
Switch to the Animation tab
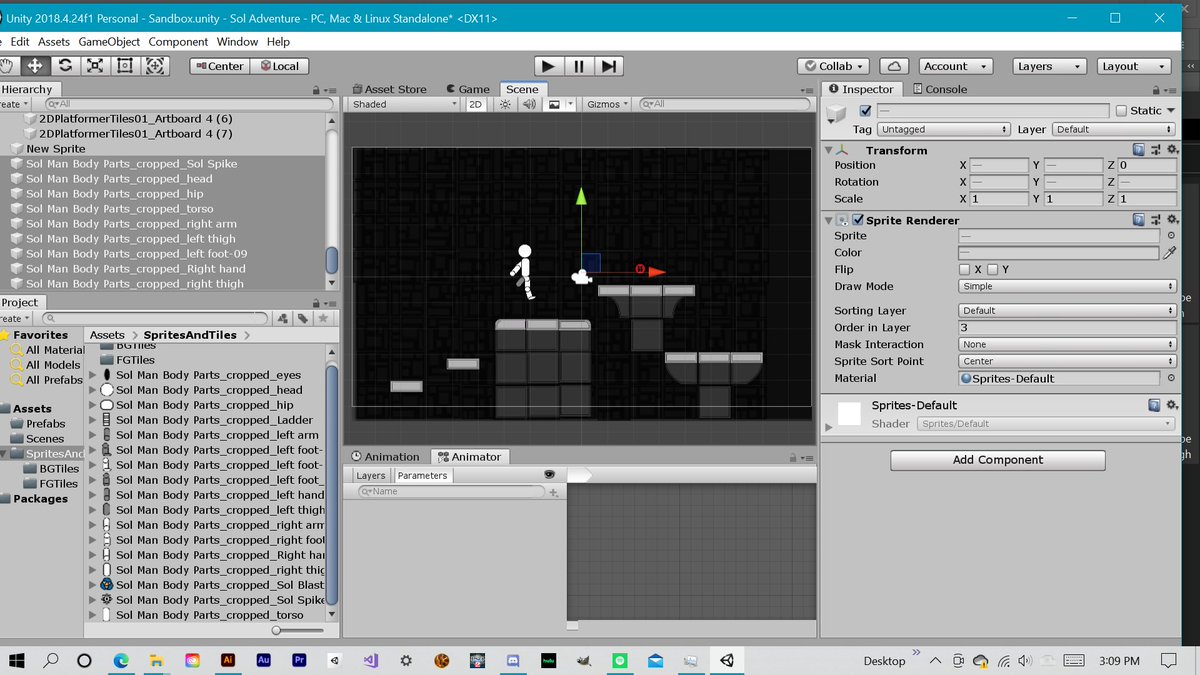(x=387, y=457)
